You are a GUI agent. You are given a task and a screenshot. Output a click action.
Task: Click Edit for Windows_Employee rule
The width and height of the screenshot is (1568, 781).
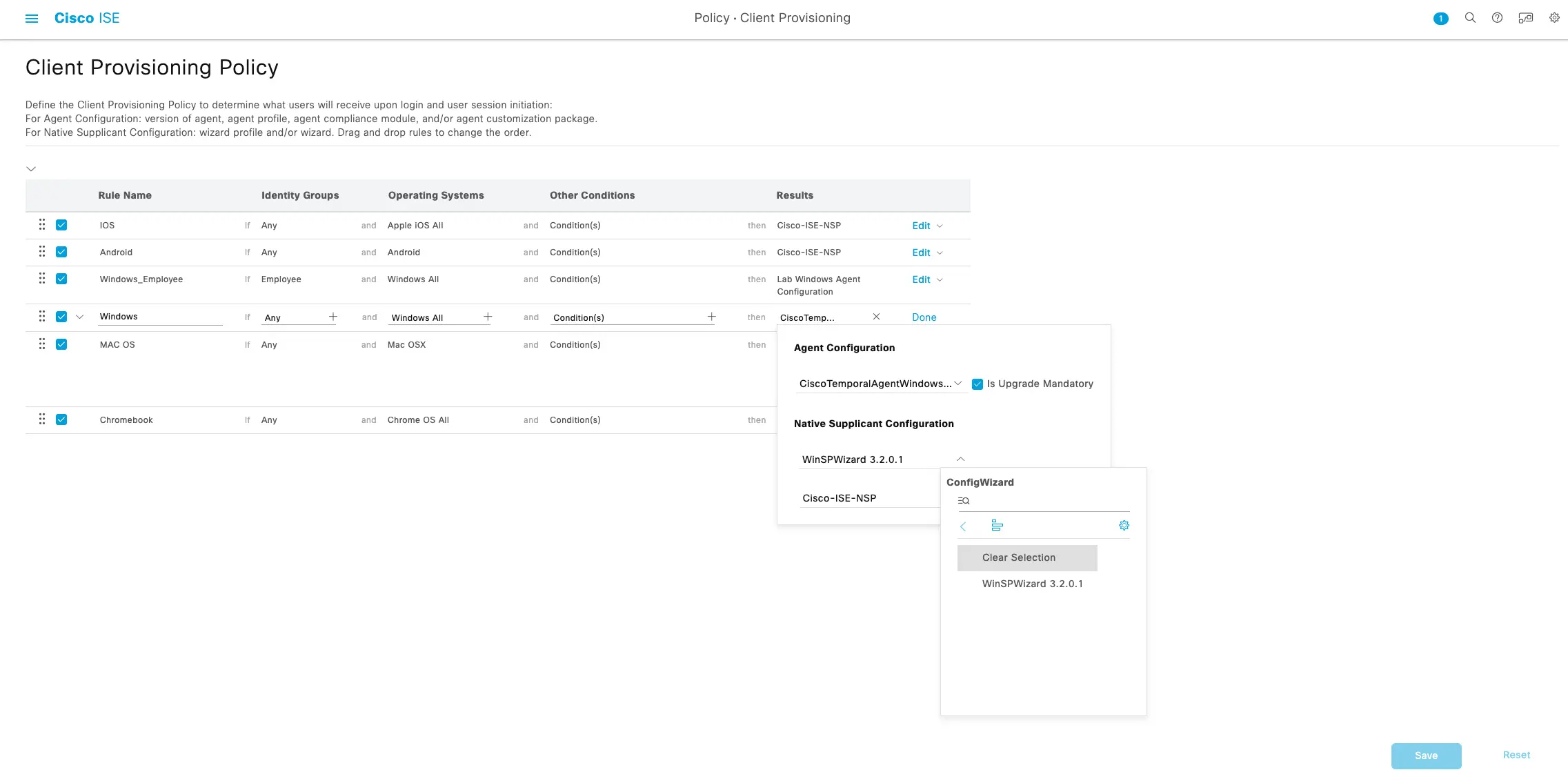coord(921,279)
